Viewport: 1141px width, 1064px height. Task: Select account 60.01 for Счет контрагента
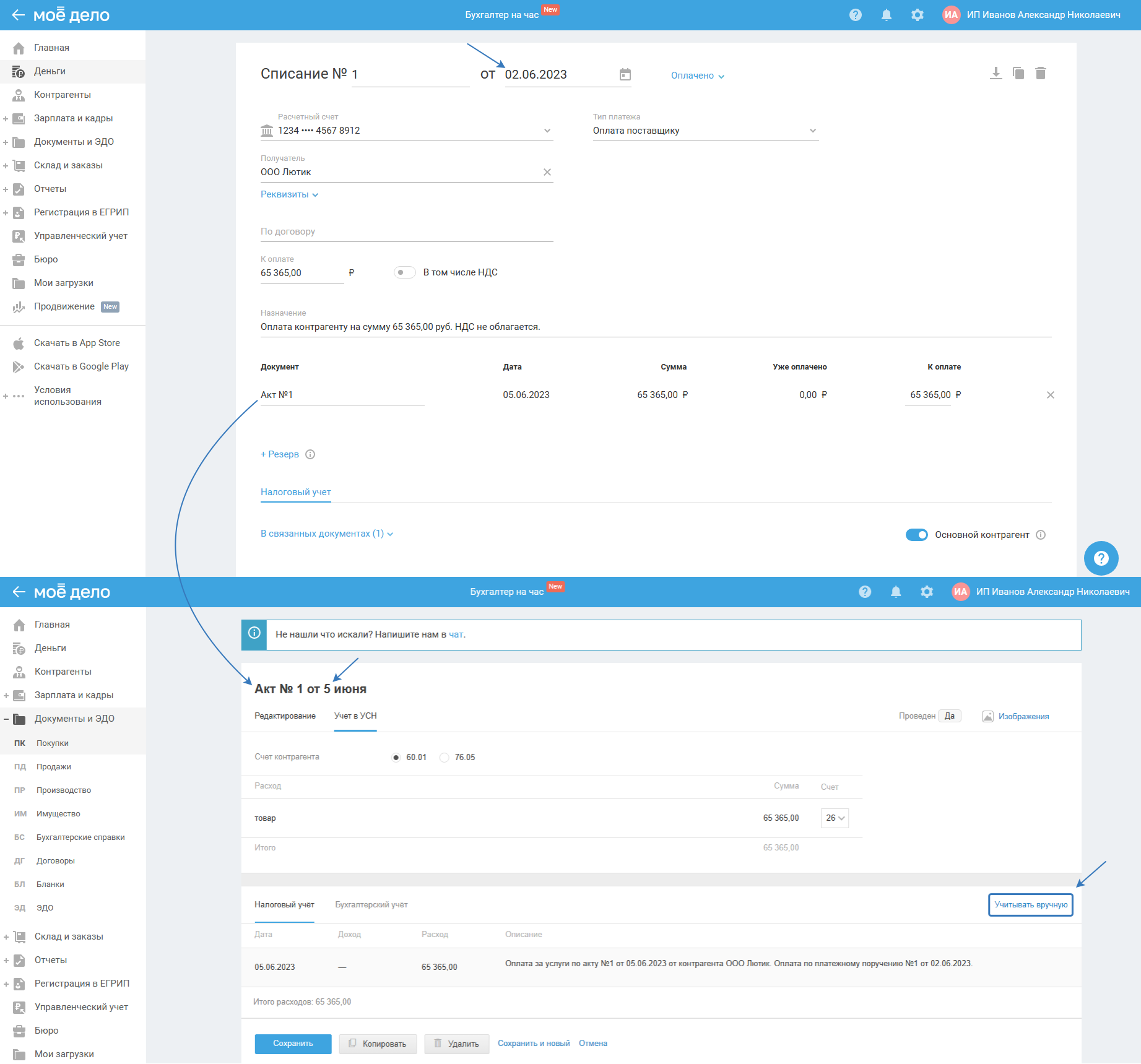coord(396,758)
